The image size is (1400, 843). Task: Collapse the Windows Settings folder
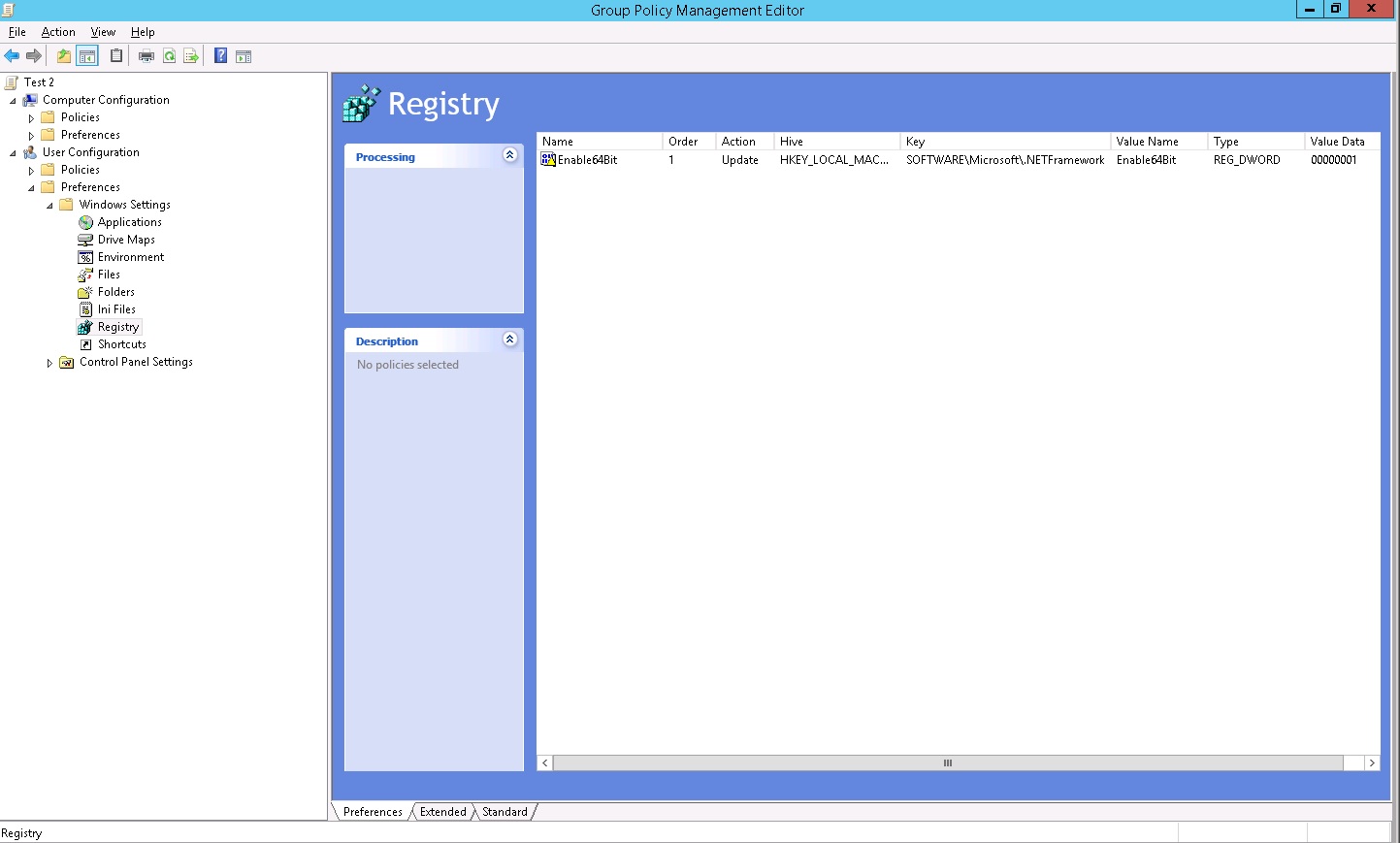[x=49, y=204]
